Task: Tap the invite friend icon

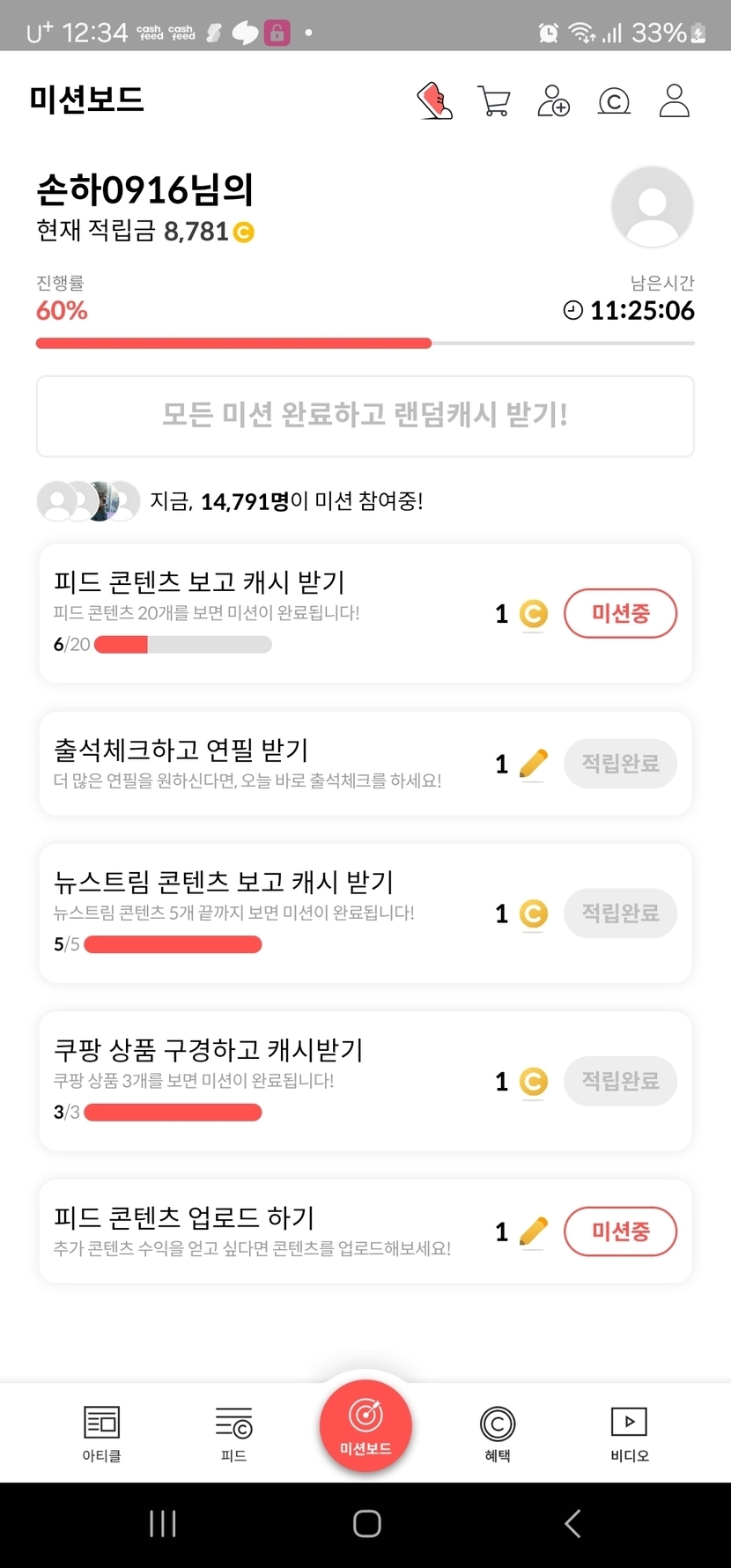Action: tap(553, 101)
